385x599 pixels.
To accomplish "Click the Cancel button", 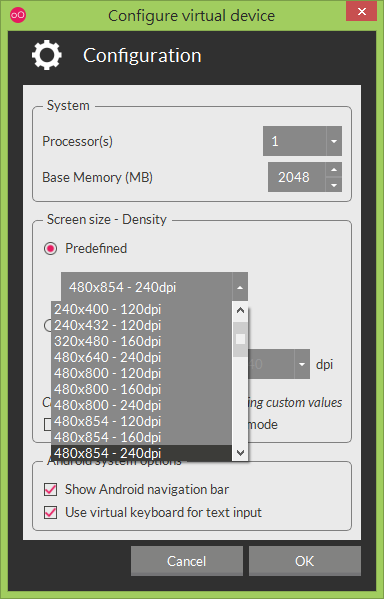I will 187,561.
